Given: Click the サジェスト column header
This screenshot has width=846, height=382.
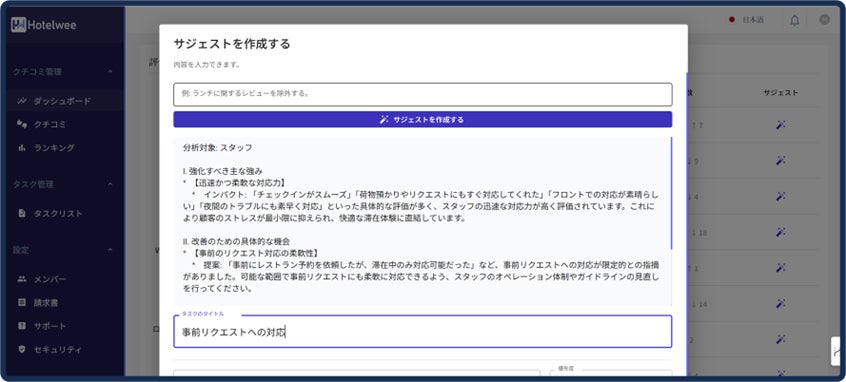Looking at the screenshot, I should tap(780, 93).
